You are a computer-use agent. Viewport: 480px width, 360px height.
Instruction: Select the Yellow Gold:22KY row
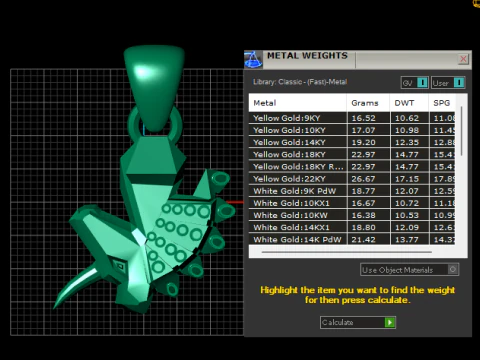tap(352, 179)
